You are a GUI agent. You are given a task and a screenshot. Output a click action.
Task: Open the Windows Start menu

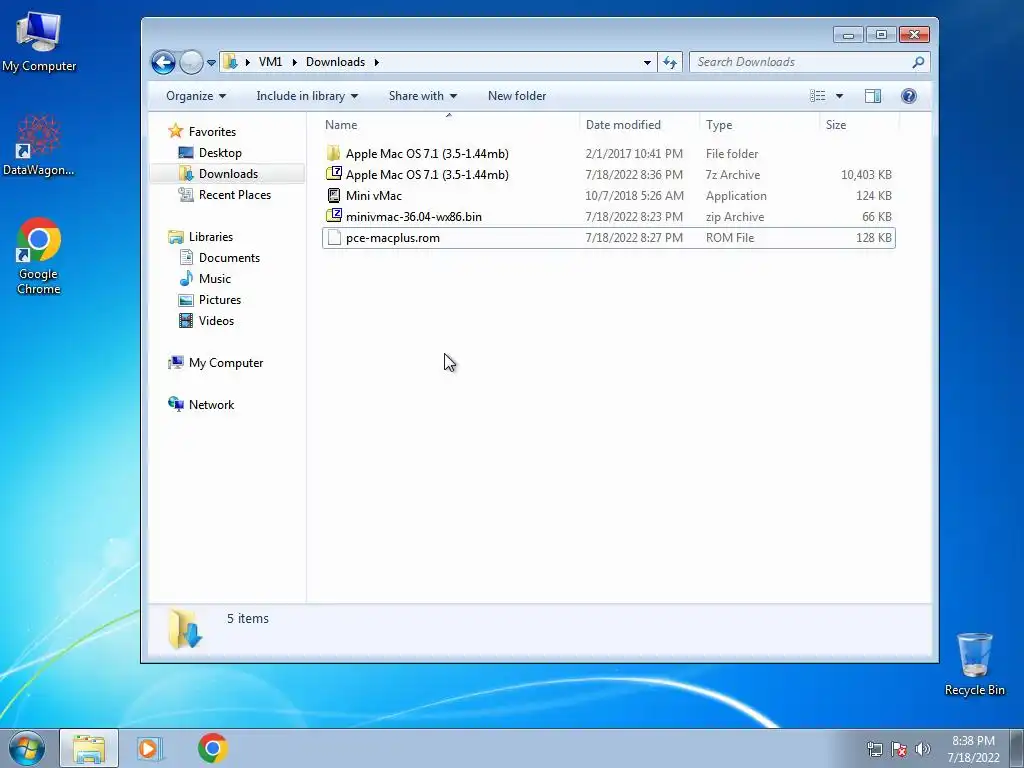pos(27,748)
